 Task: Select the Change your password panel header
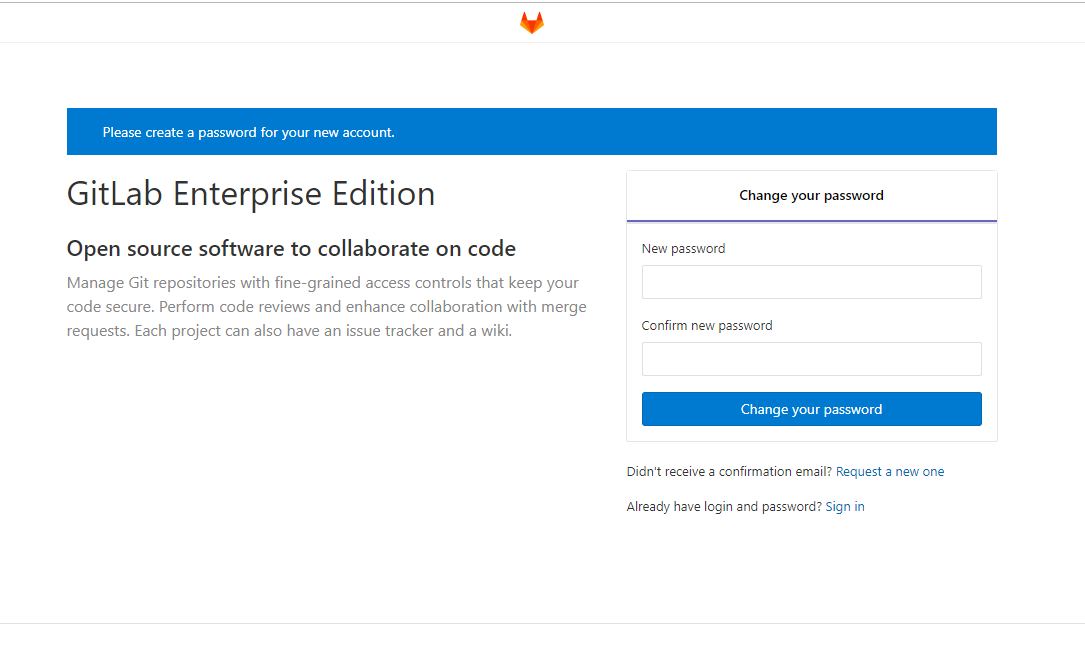tap(811, 195)
